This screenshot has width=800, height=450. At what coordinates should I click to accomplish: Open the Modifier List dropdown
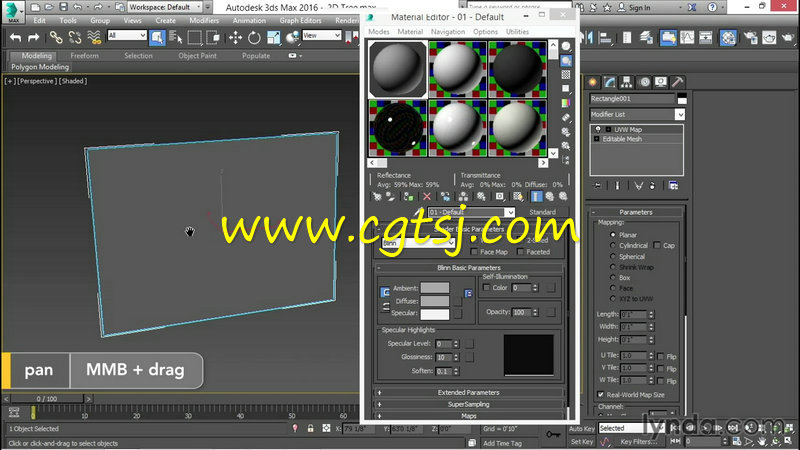[x=637, y=114]
